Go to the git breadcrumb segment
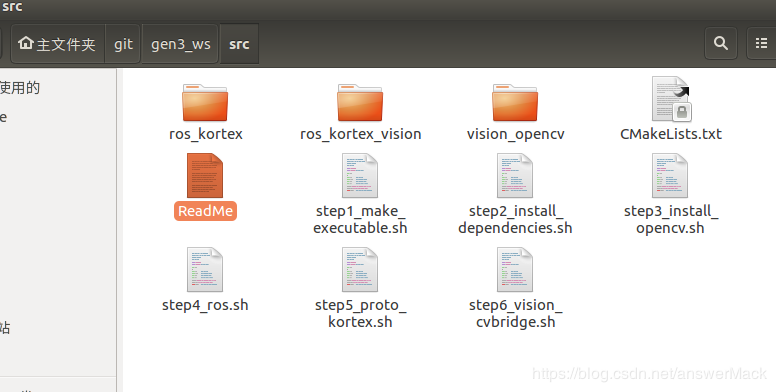This screenshot has height=392, width=776. point(123,44)
